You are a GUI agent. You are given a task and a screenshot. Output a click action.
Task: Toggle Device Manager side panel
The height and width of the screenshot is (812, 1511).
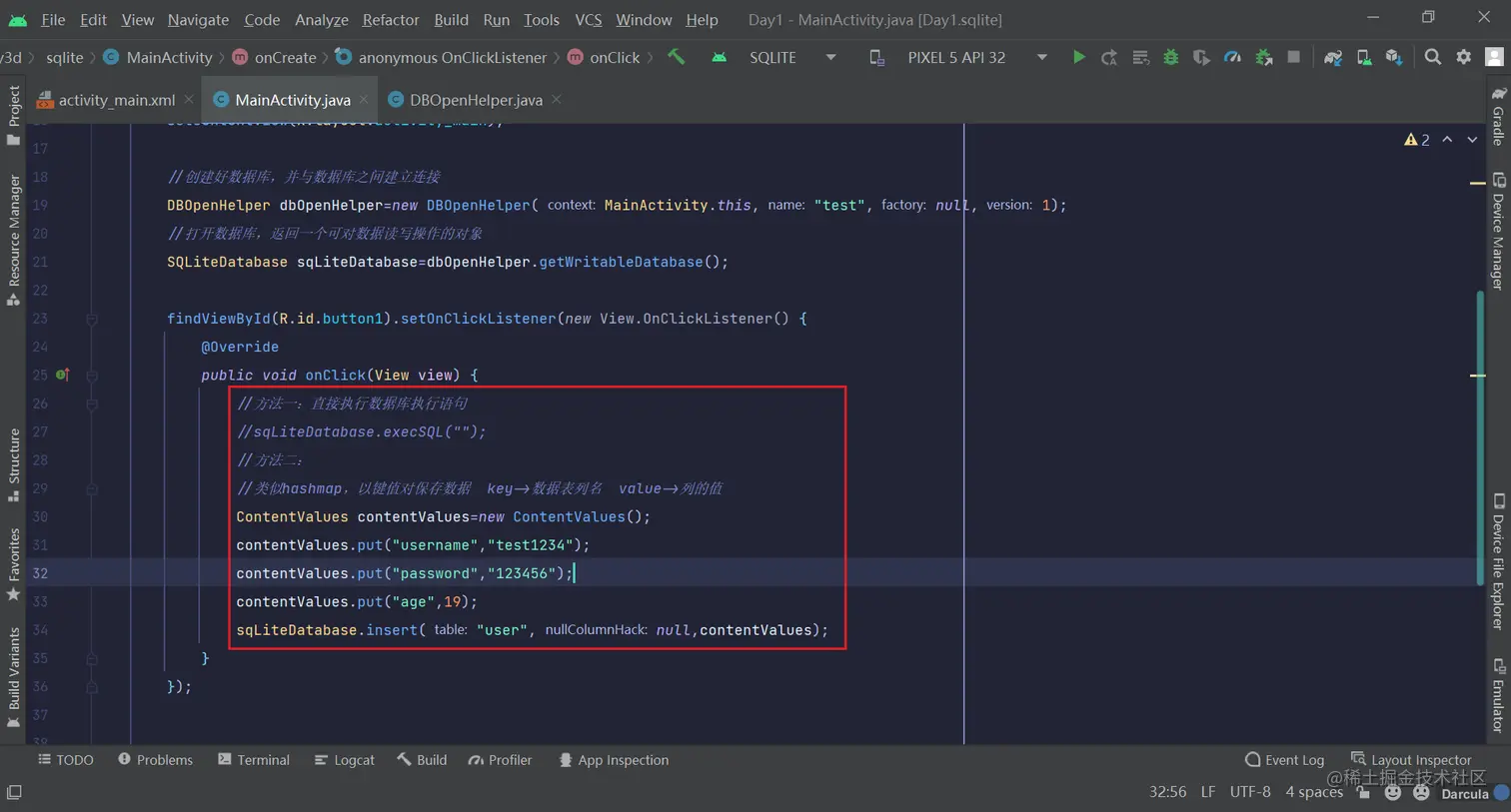coord(1498,231)
